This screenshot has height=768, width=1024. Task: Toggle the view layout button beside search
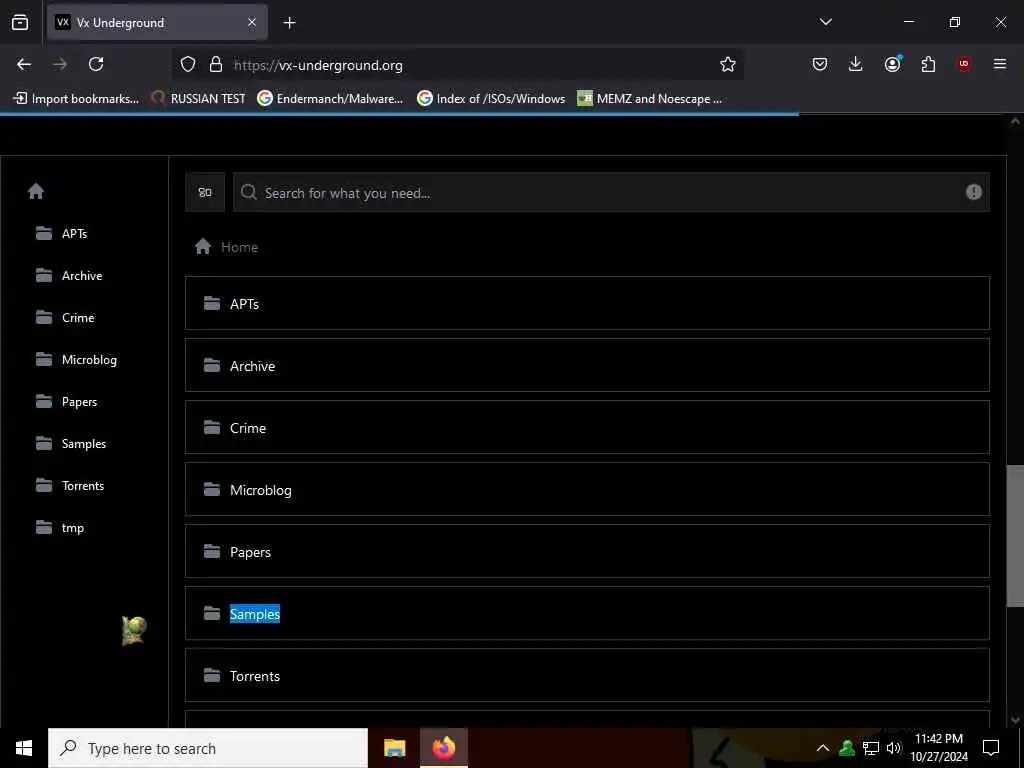[205, 192]
